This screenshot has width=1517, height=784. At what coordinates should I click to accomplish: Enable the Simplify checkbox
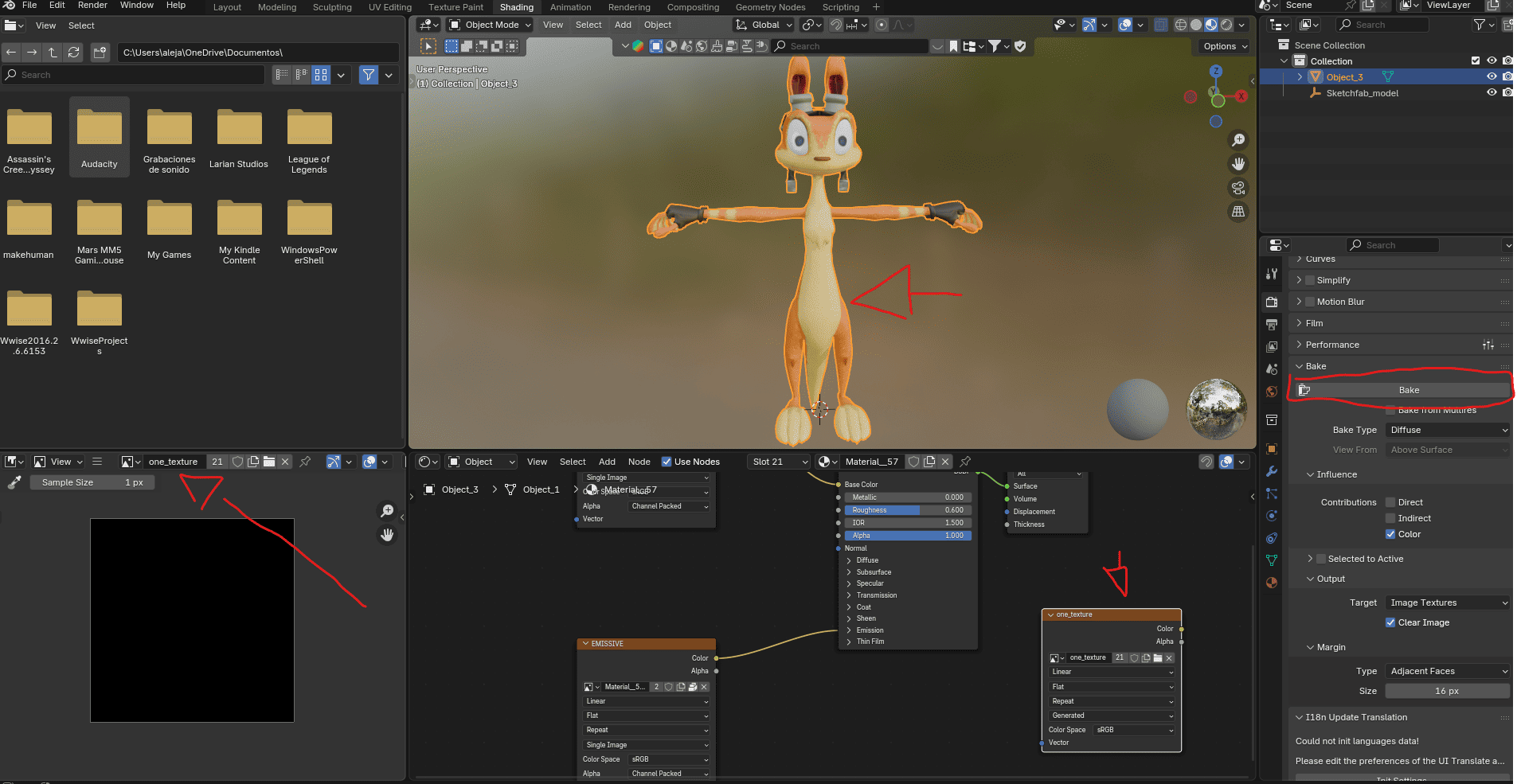pos(1310,280)
